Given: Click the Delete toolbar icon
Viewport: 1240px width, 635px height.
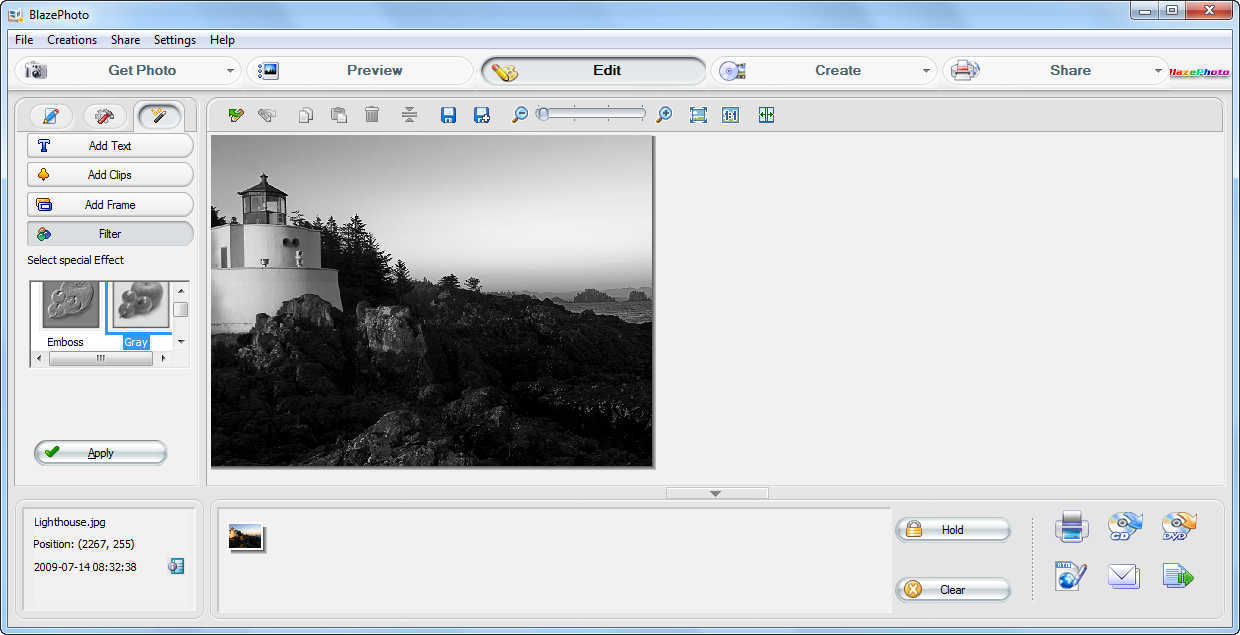Looking at the screenshot, I should pyautogui.click(x=371, y=114).
